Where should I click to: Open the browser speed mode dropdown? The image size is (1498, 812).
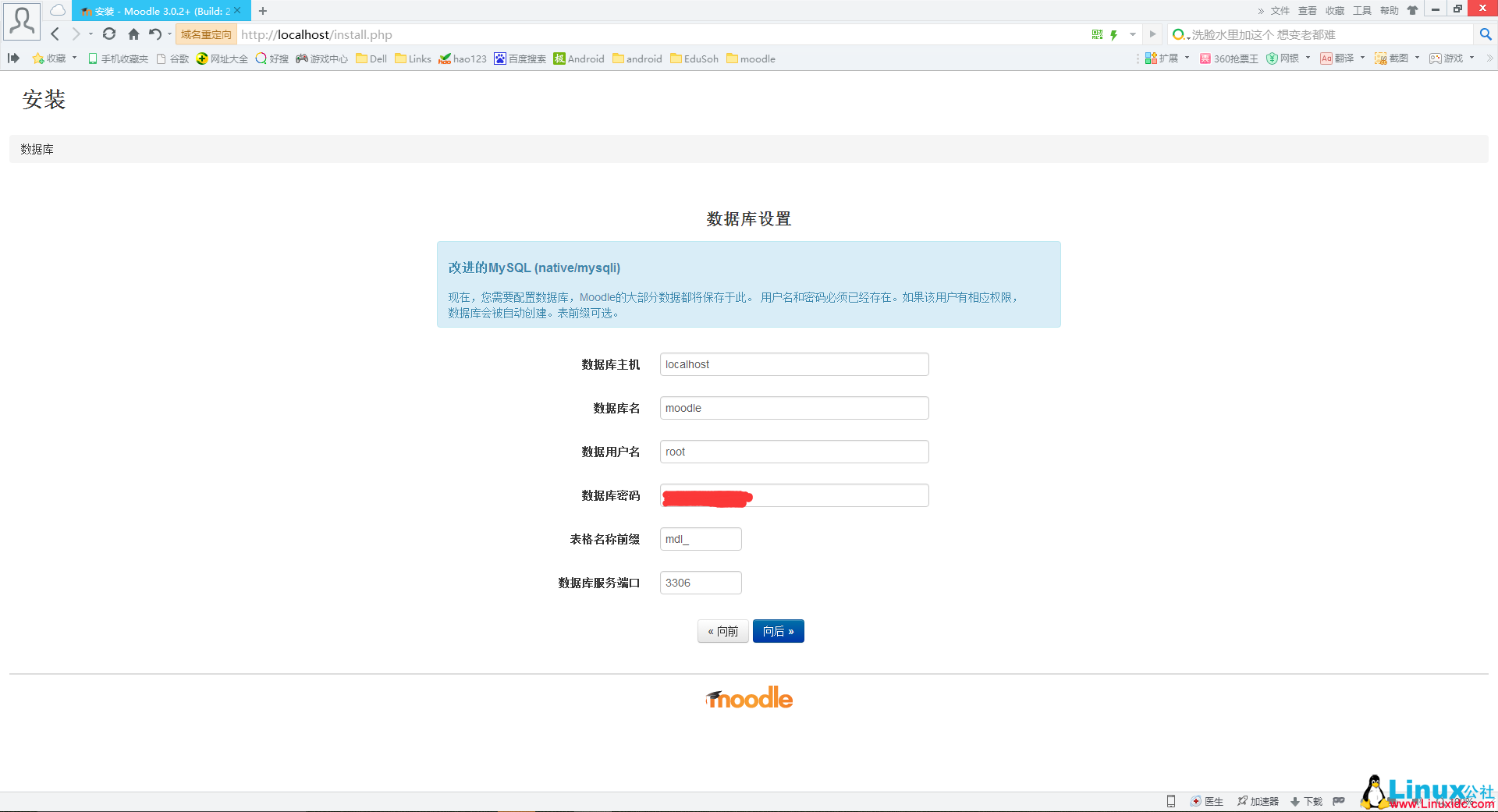tap(1132, 34)
